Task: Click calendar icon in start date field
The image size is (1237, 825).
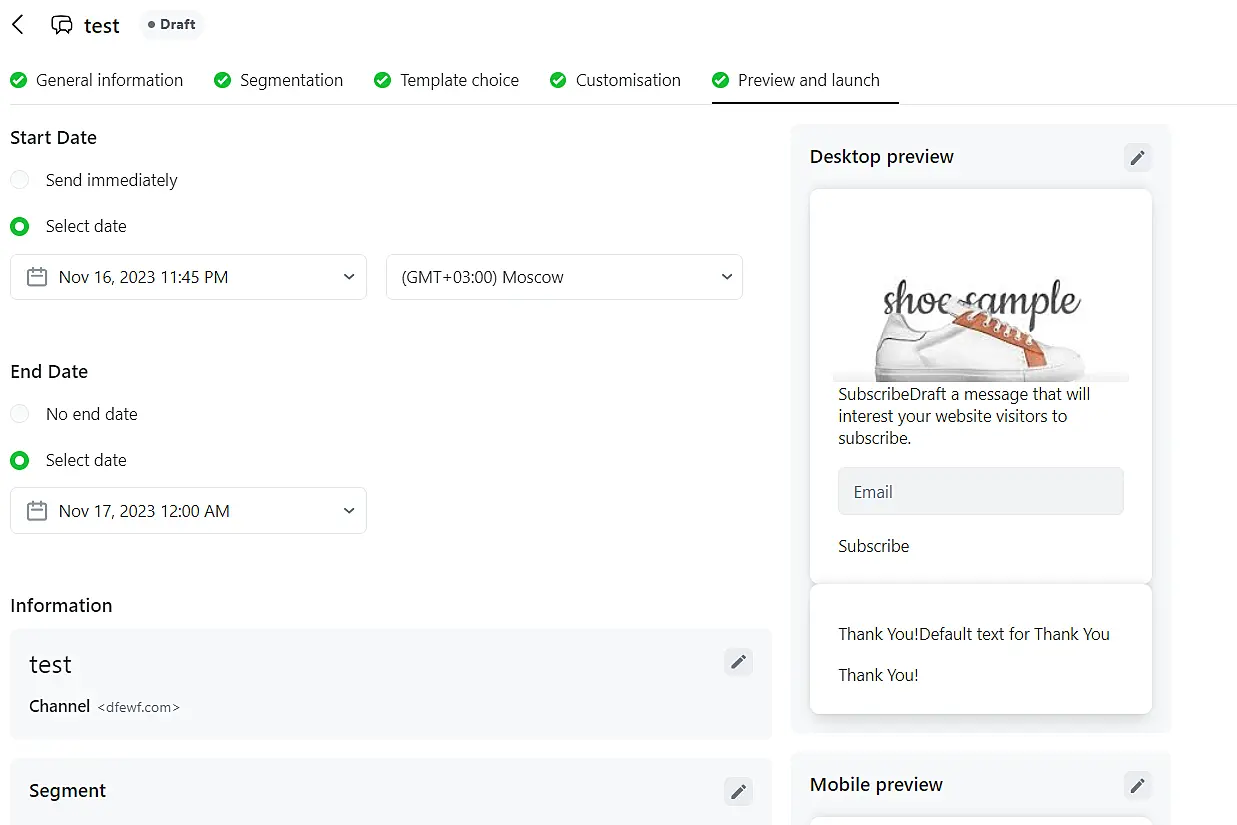Action: coord(37,277)
